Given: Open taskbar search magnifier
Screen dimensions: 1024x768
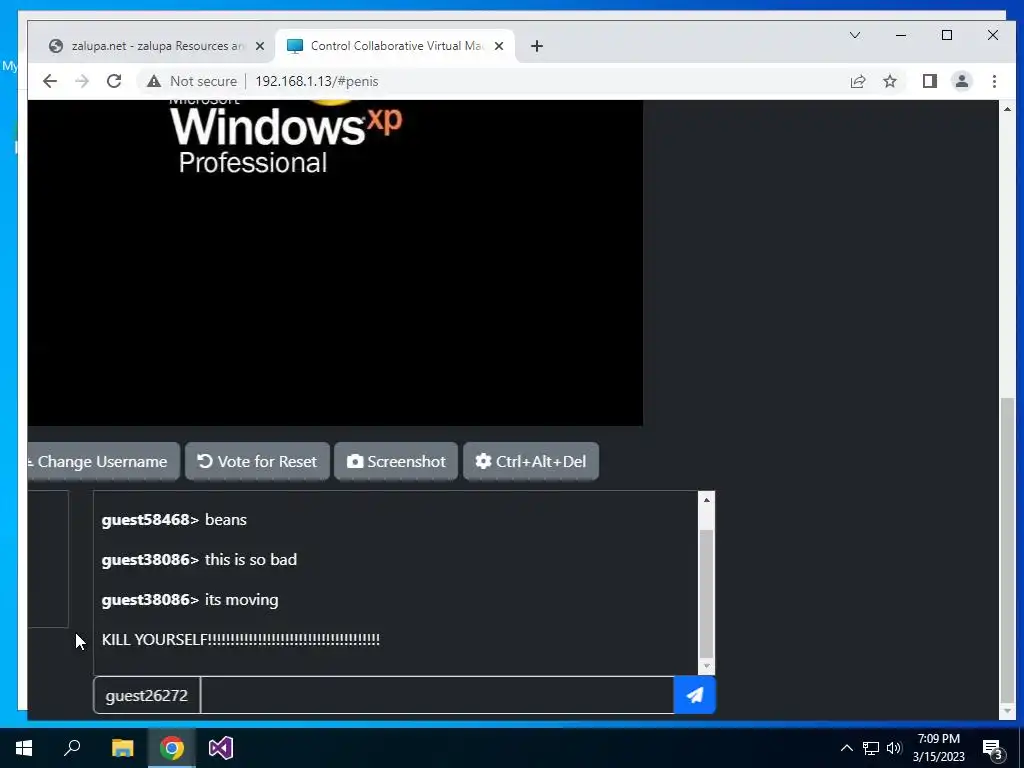Looking at the screenshot, I should [x=72, y=748].
